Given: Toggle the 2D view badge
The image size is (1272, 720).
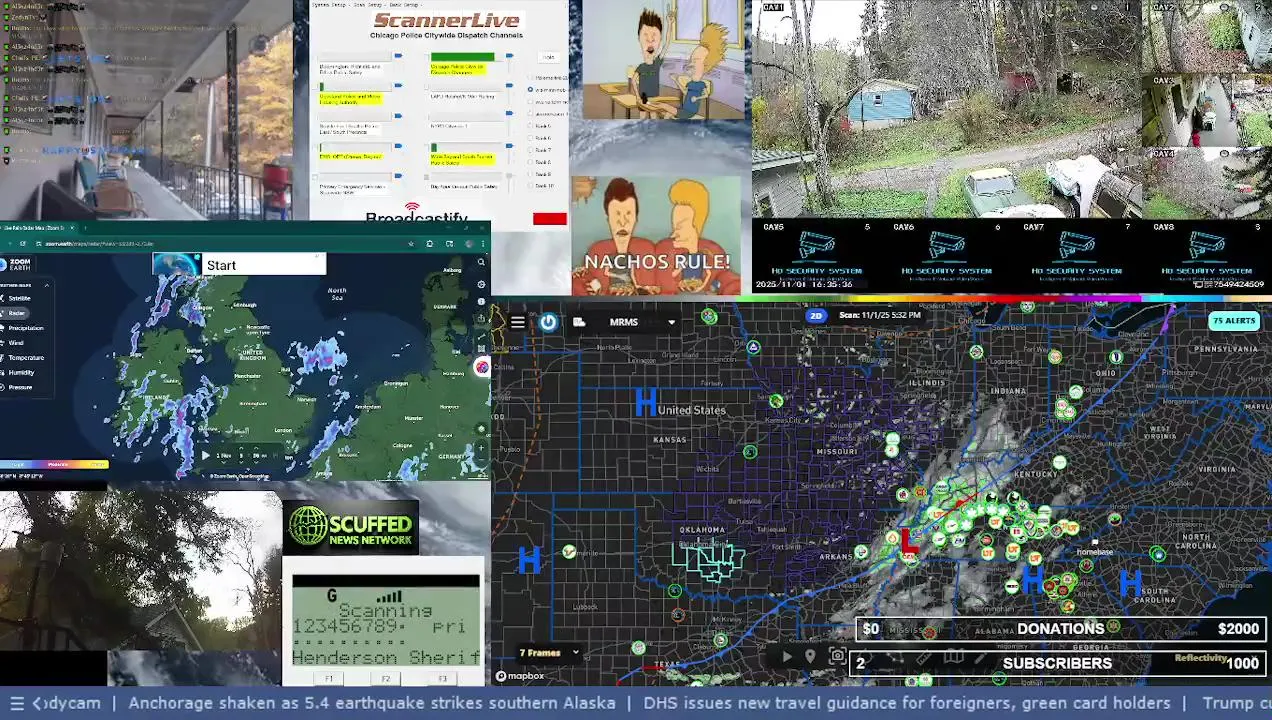Looking at the screenshot, I should click(816, 315).
